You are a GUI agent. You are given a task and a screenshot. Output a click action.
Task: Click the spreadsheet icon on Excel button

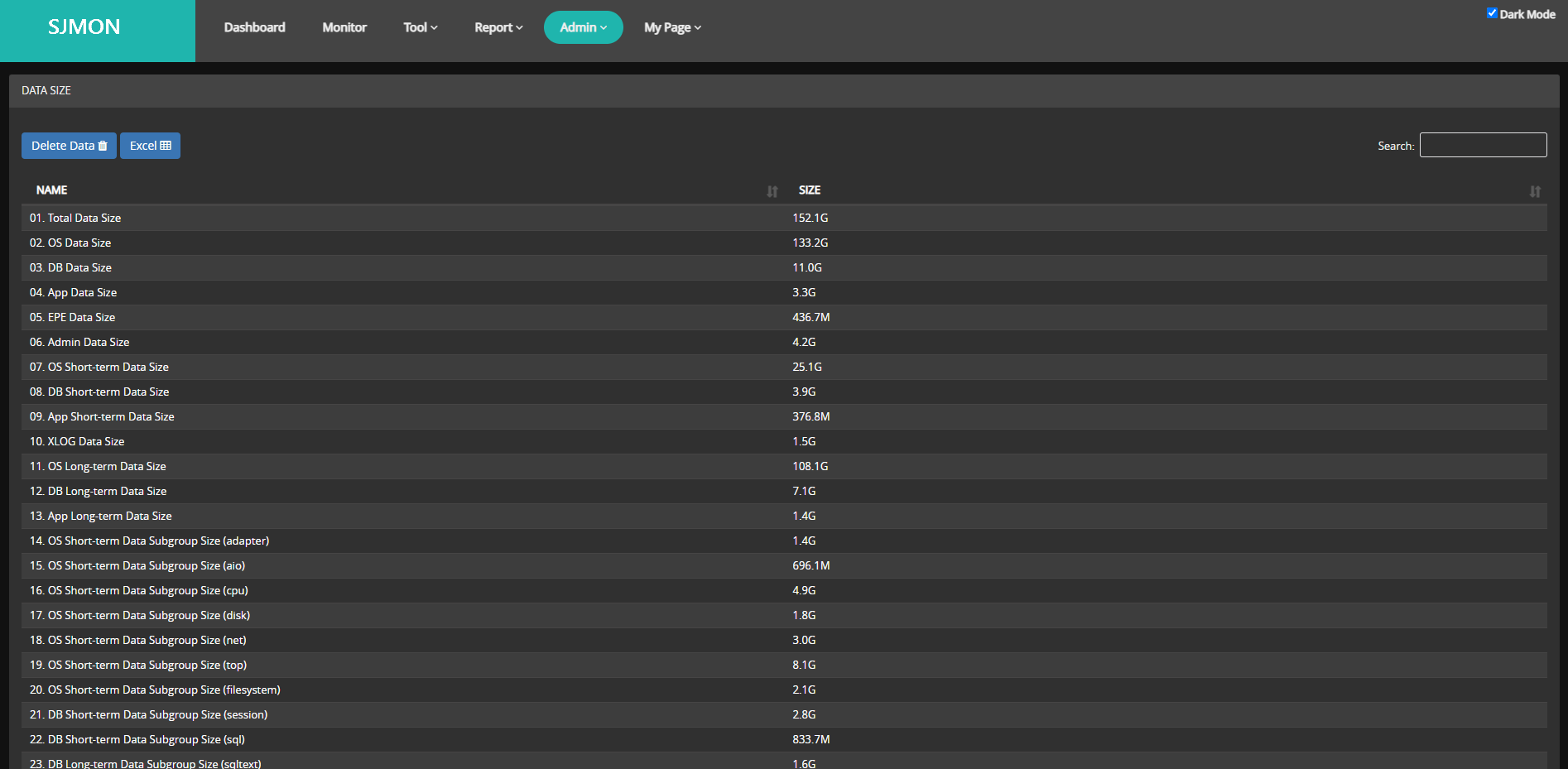point(166,146)
